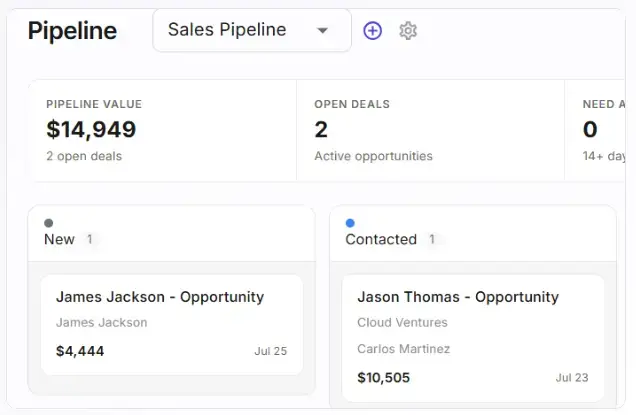Screen dimensions: 636x415
Task: Open James Jackson - Opportunity card
Action: (172, 325)
